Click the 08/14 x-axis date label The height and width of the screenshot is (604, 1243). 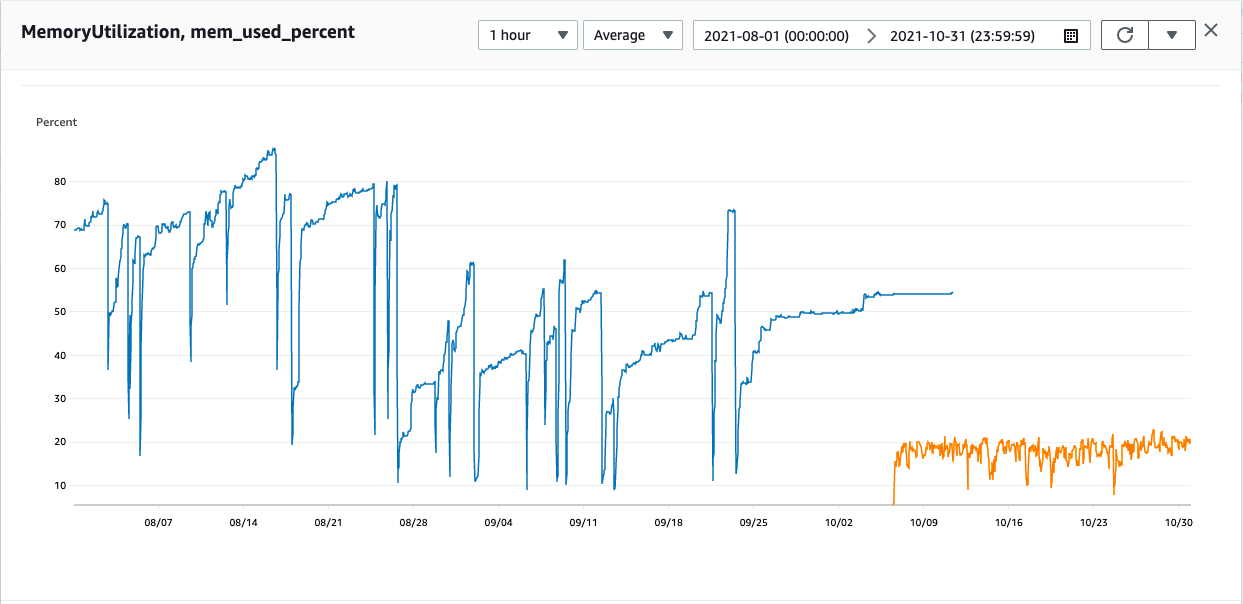point(243,523)
